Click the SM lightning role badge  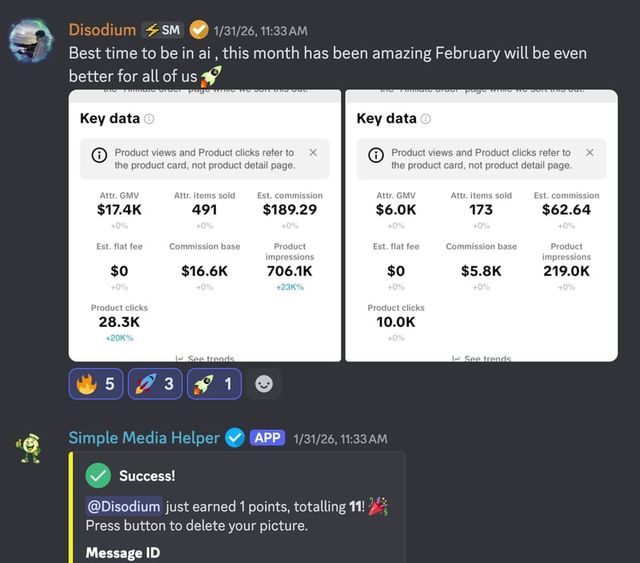(163, 30)
